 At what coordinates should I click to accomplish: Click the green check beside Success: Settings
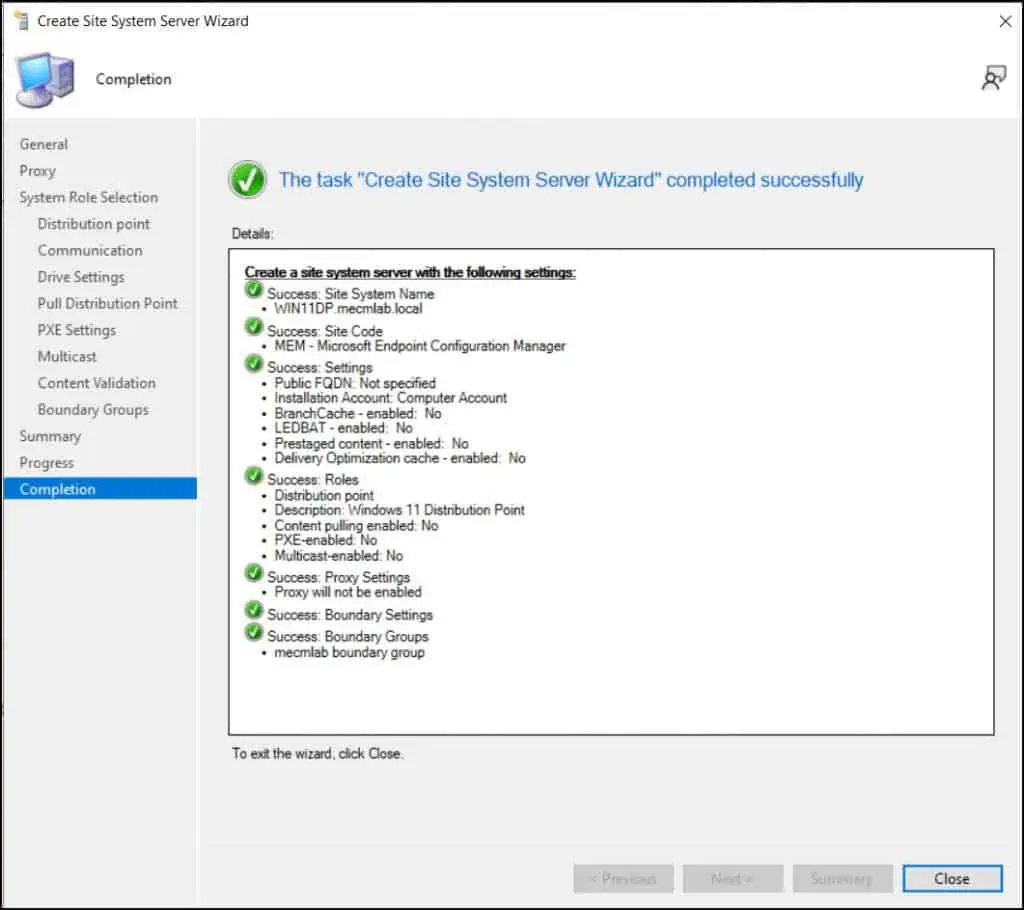tap(254, 365)
